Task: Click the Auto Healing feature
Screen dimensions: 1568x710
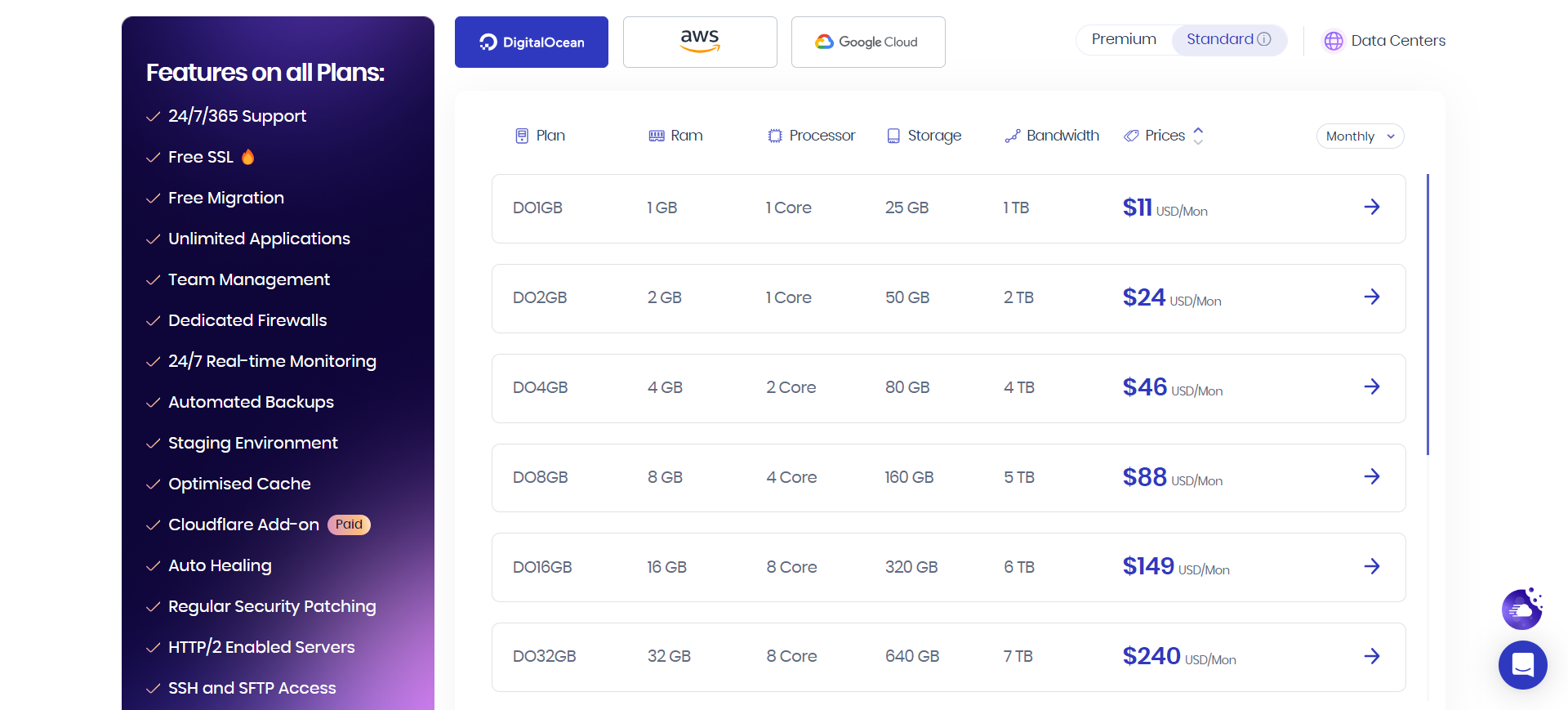Action: point(220,565)
